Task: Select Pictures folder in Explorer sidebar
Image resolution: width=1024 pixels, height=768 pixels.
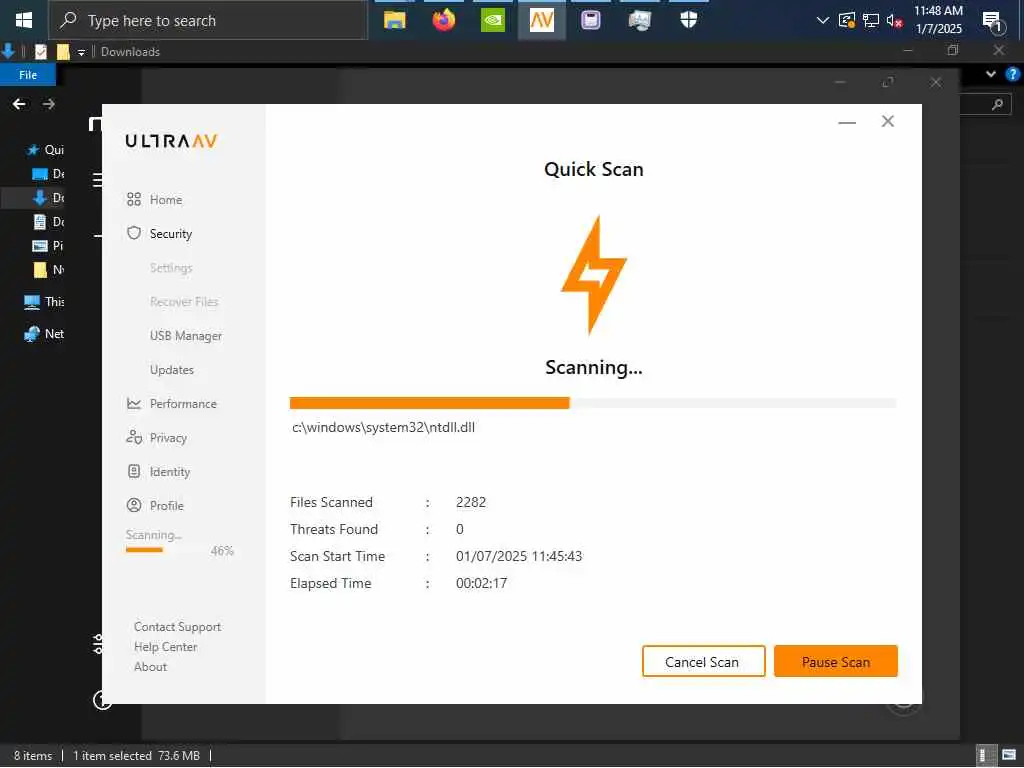Action: click(48, 246)
